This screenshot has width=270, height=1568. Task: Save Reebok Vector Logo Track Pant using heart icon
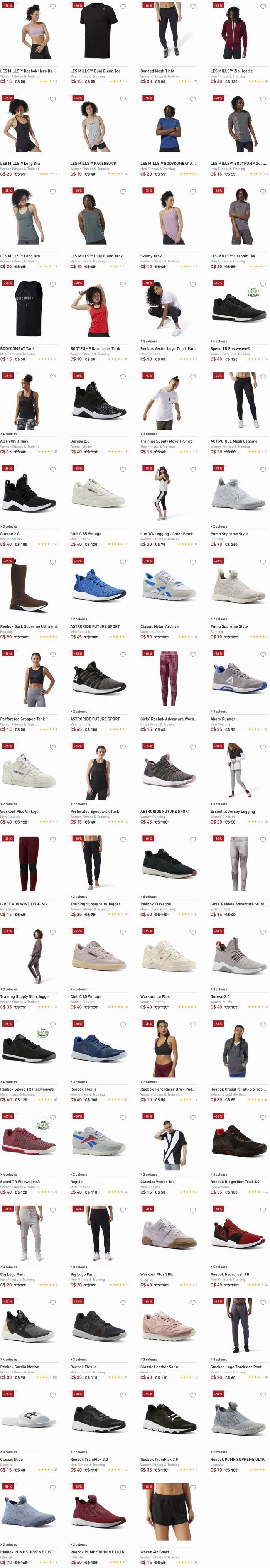tap(193, 284)
